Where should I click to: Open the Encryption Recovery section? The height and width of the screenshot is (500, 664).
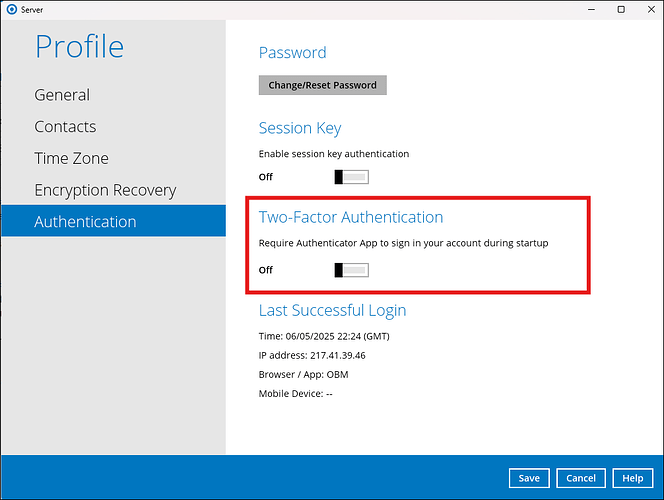pos(105,190)
